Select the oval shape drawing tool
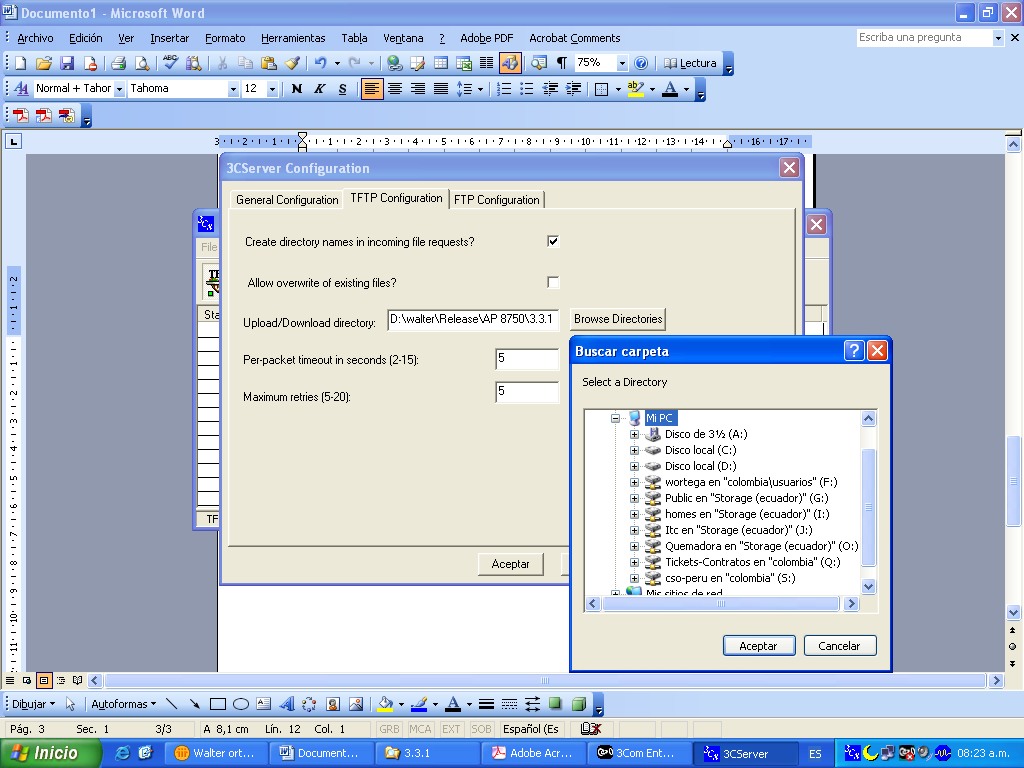 [x=241, y=704]
